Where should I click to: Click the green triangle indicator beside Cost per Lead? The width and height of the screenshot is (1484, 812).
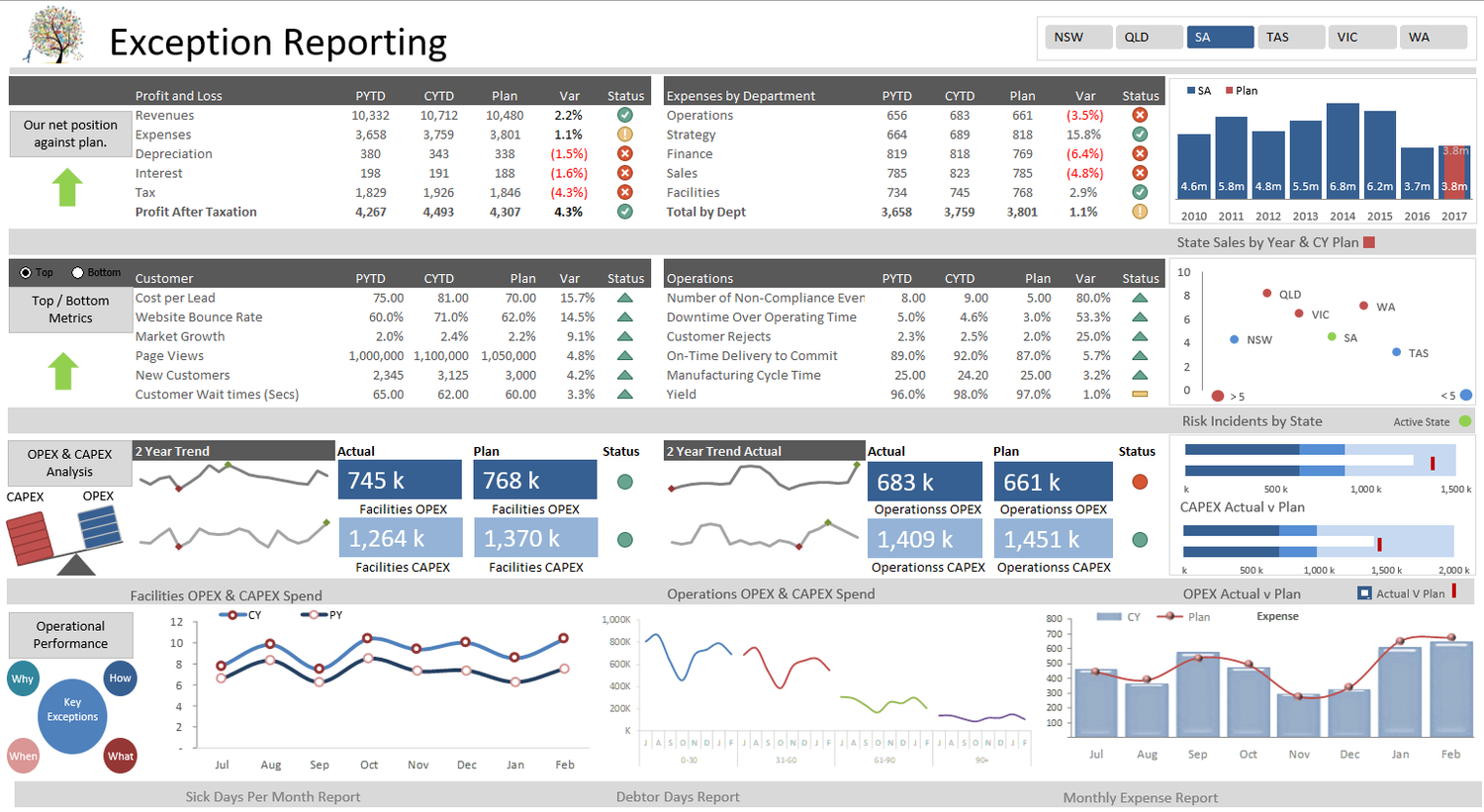pos(624,298)
